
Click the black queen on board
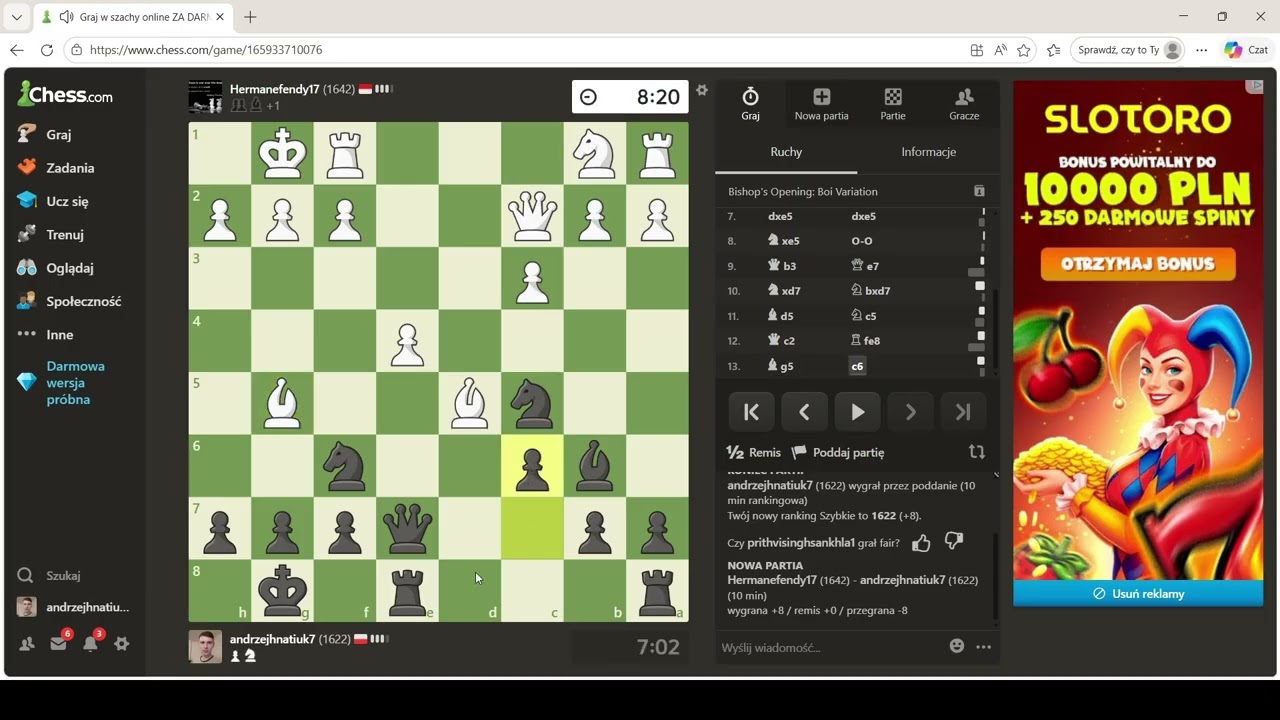(x=407, y=528)
